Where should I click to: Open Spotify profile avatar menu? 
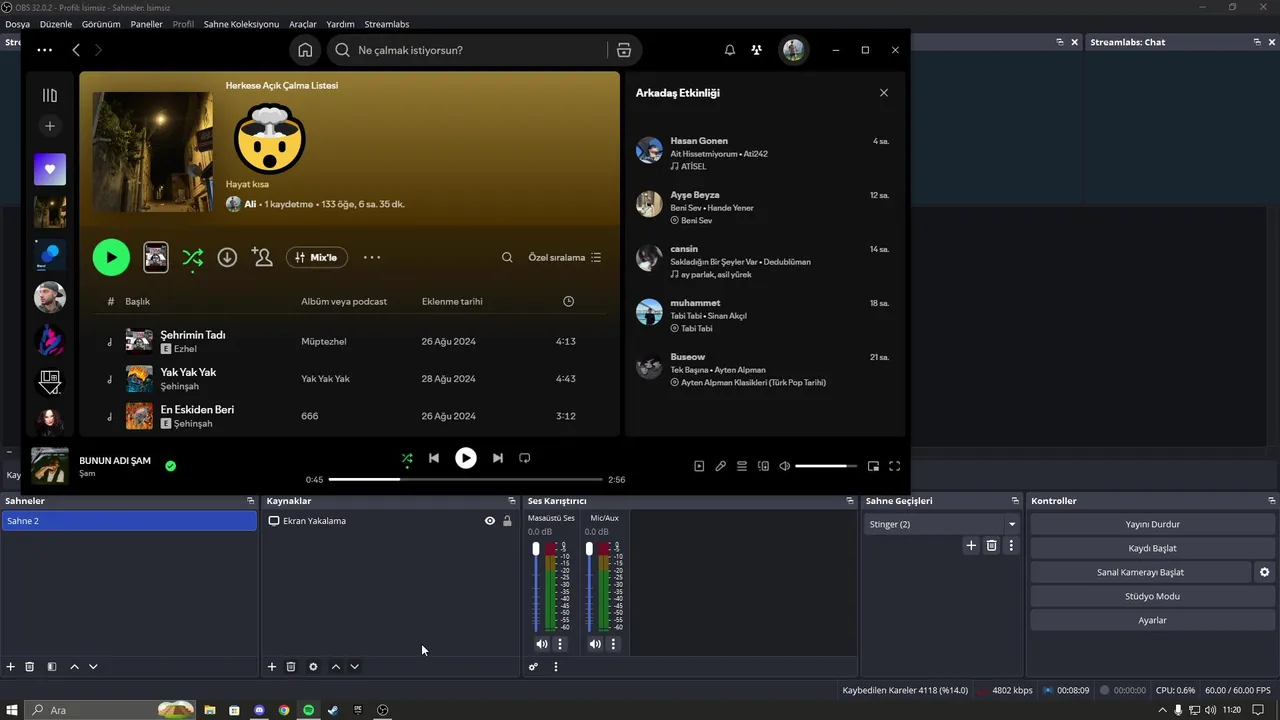794,50
